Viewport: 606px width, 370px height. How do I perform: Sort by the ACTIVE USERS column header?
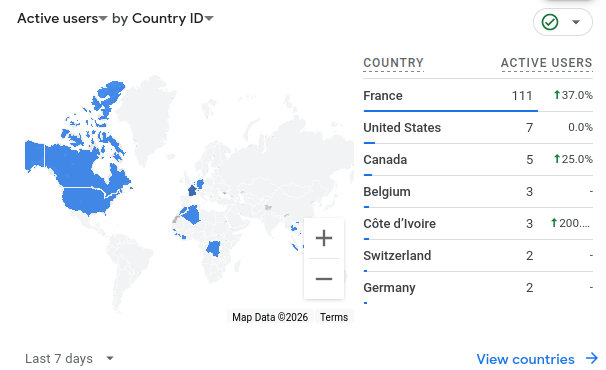(546, 63)
